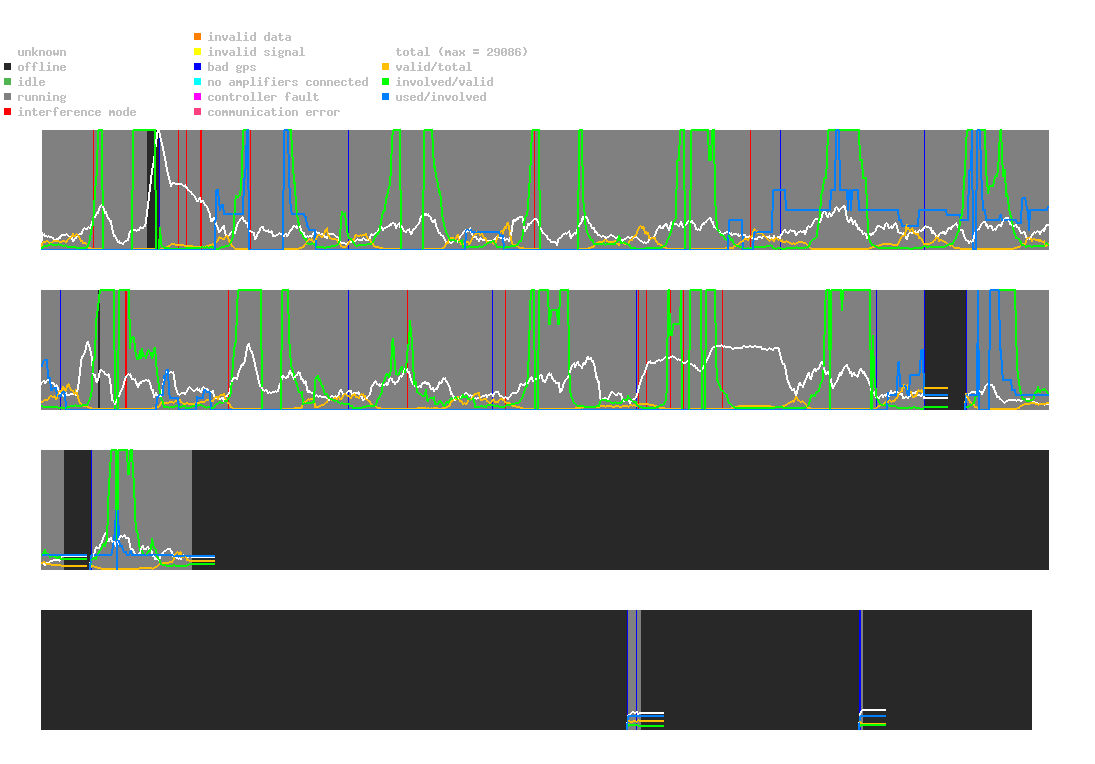Click the pink communication error swatch
Screen dimensions: 1095x764
pos(198,112)
